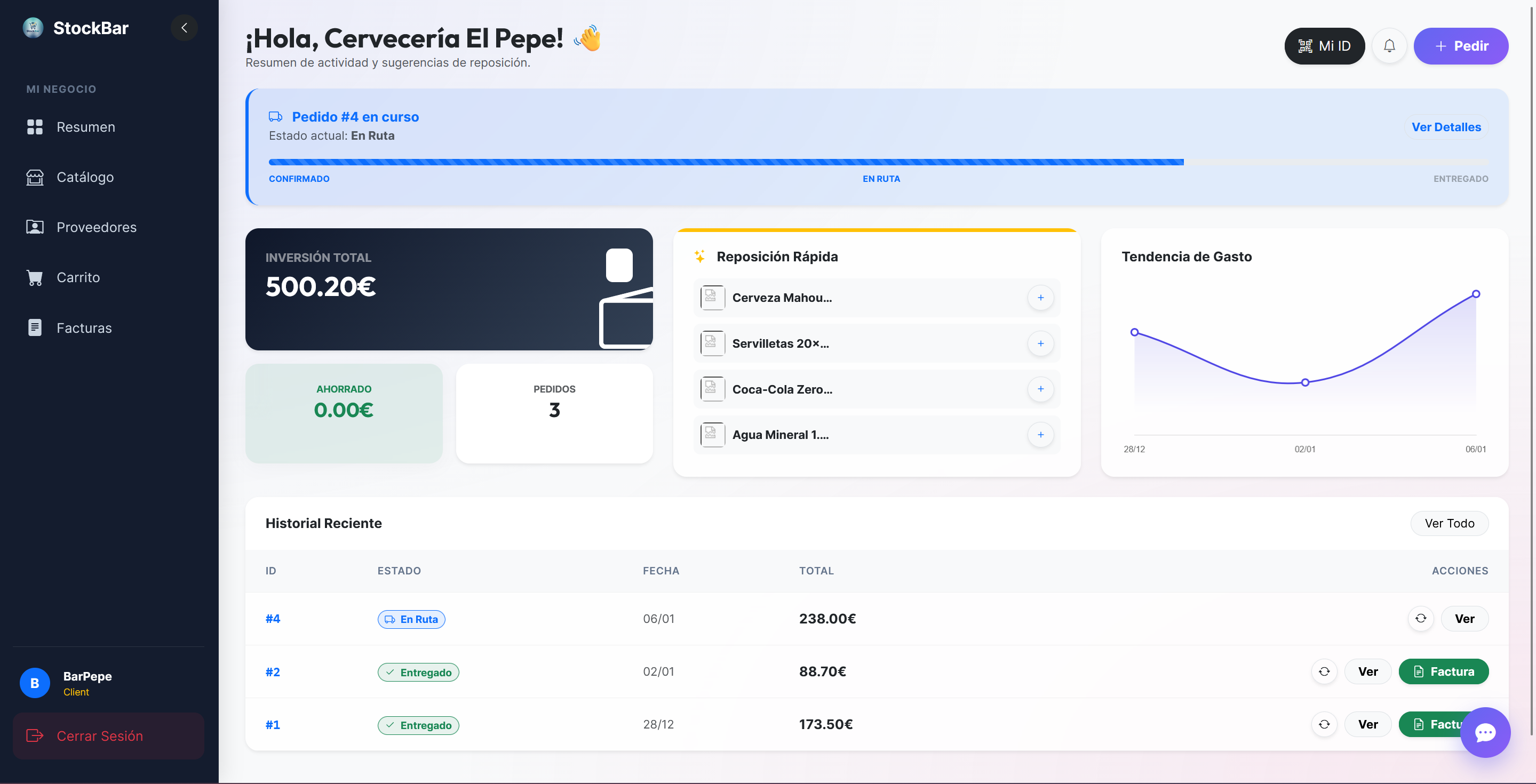1536x784 pixels.
Task: Click the Coca-Cola Zero product thumbnail
Action: click(x=713, y=389)
